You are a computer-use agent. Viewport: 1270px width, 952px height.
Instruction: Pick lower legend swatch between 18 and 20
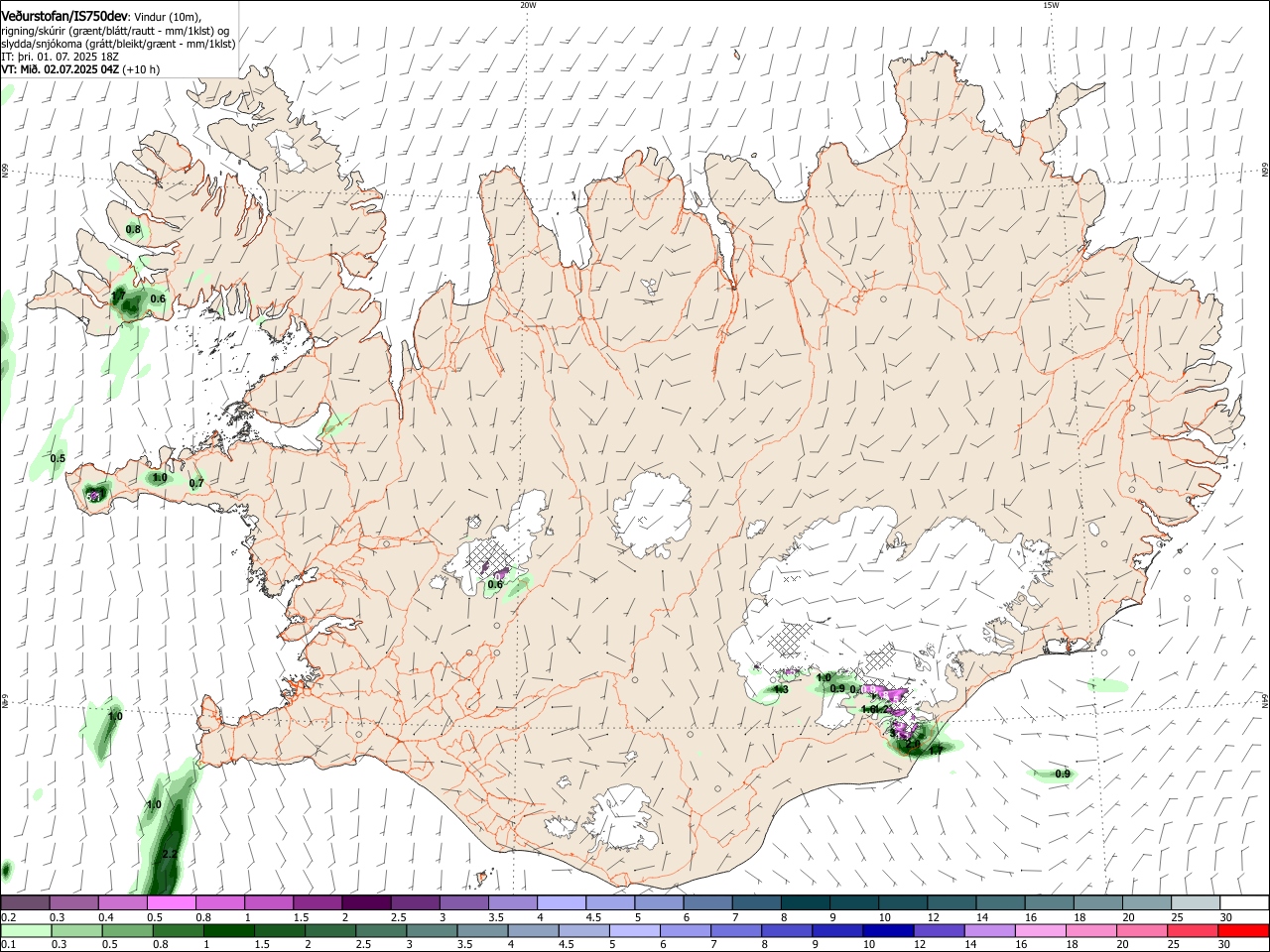click(1089, 930)
